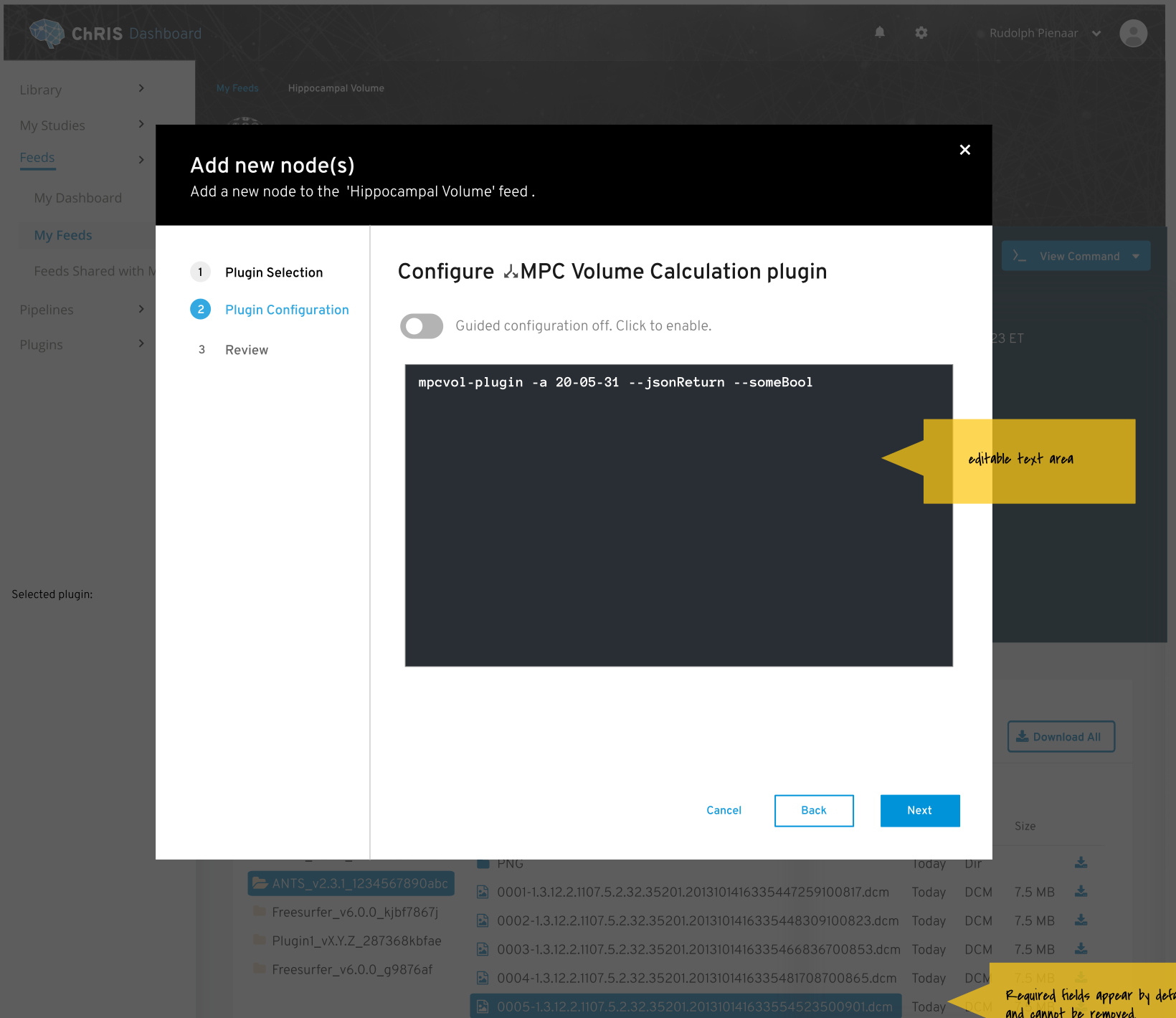Click the notifications bell icon
This screenshot has height=1018, width=1176.
click(x=880, y=32)
